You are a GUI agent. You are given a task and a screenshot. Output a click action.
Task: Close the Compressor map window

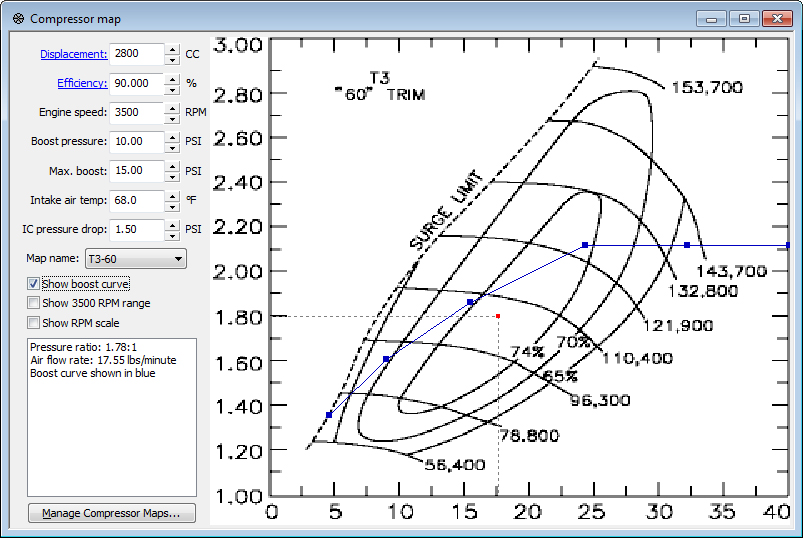777,19
